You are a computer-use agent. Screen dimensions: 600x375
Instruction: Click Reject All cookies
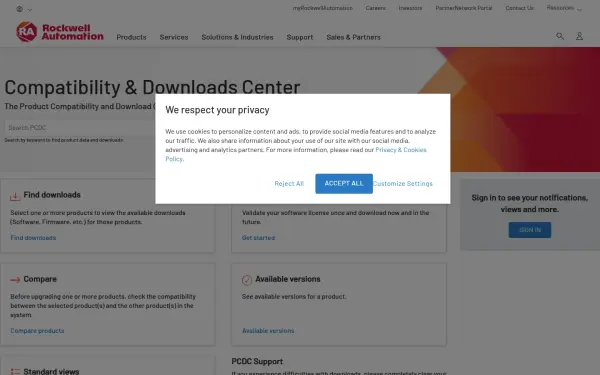pyautogui.click(x=289, y=184)
